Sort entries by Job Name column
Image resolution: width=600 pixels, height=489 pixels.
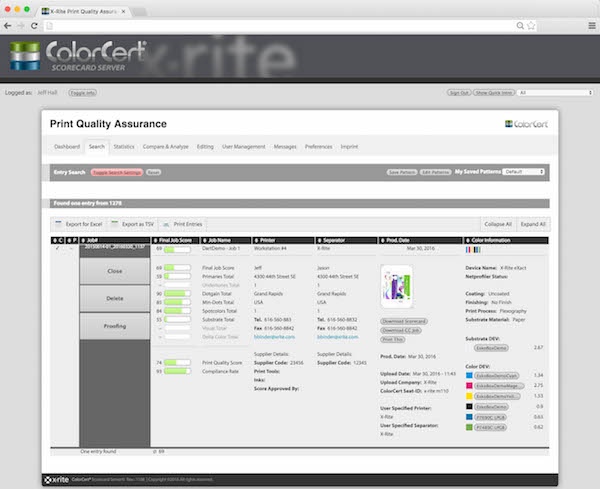[226, 240]
